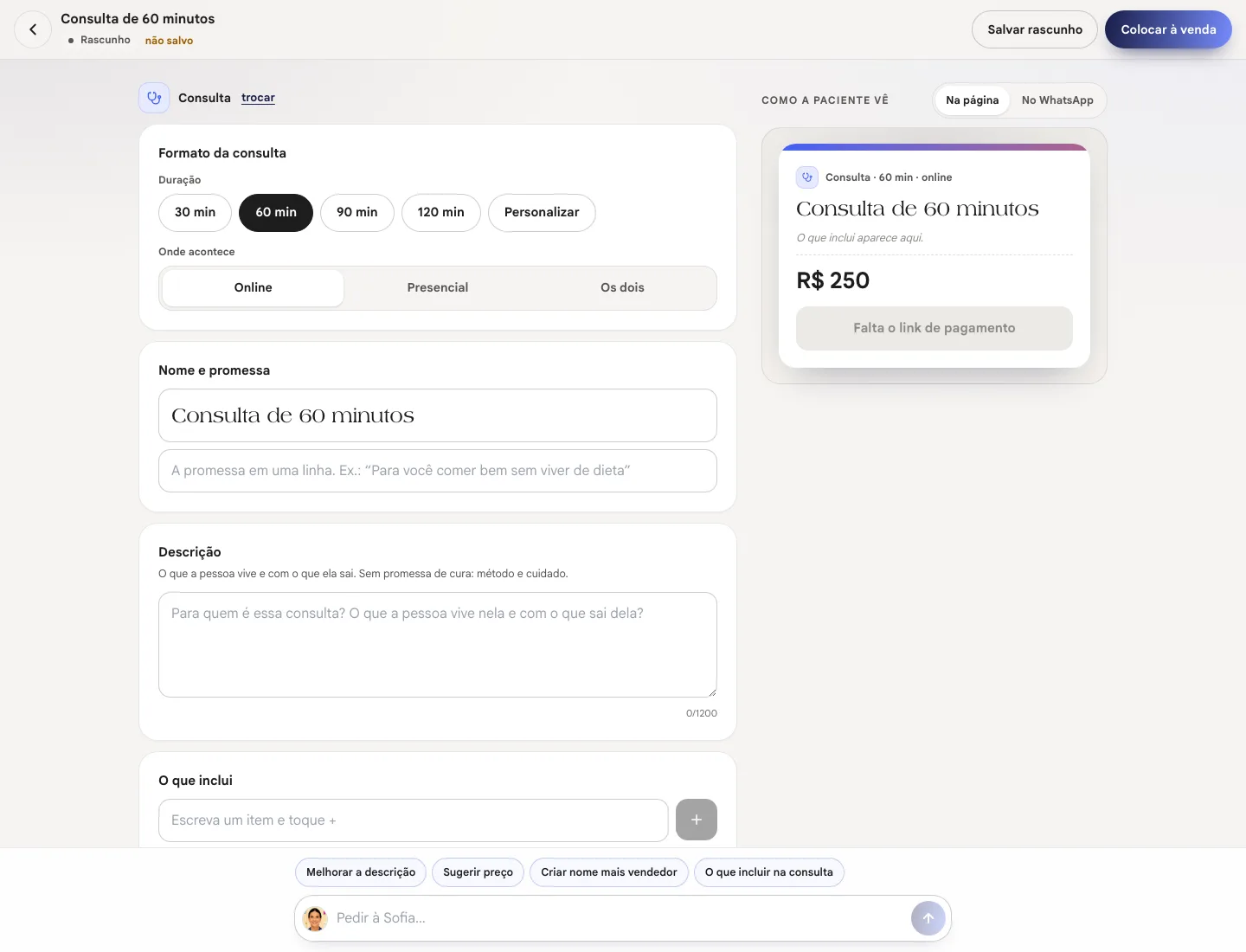
Task: Click the stethoscope Consulta type icon
Action: point(154,98)
